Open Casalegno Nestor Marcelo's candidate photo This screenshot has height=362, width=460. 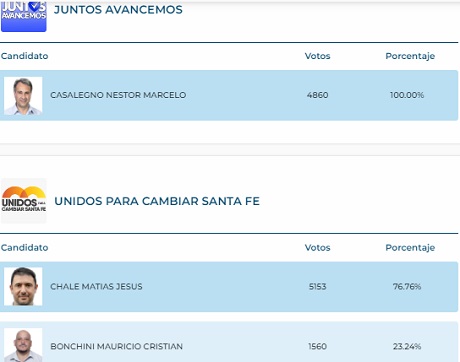pos(23,96)
